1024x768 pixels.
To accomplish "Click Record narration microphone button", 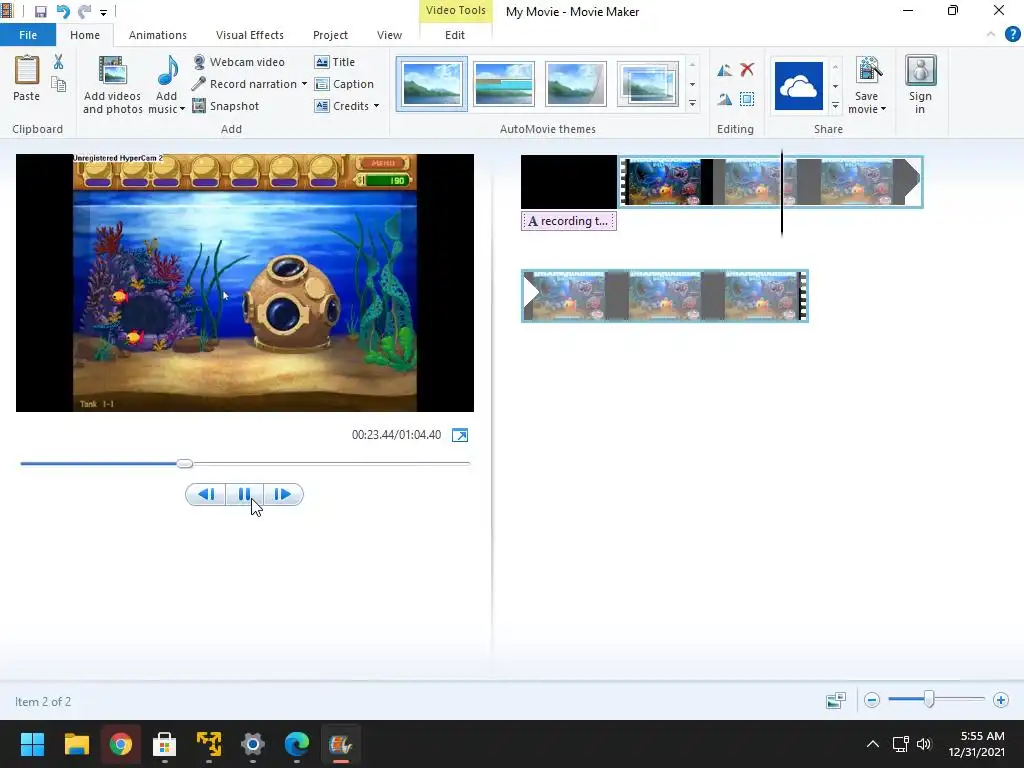I will click(244, 84).
